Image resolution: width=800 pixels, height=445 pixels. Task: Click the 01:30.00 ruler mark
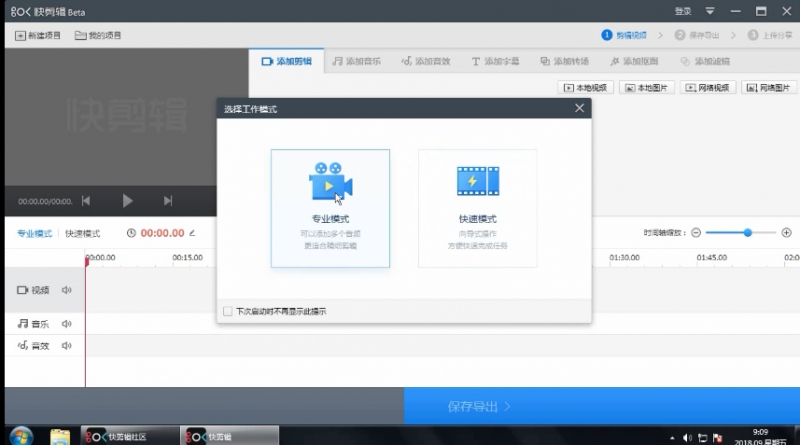point(624,258)
